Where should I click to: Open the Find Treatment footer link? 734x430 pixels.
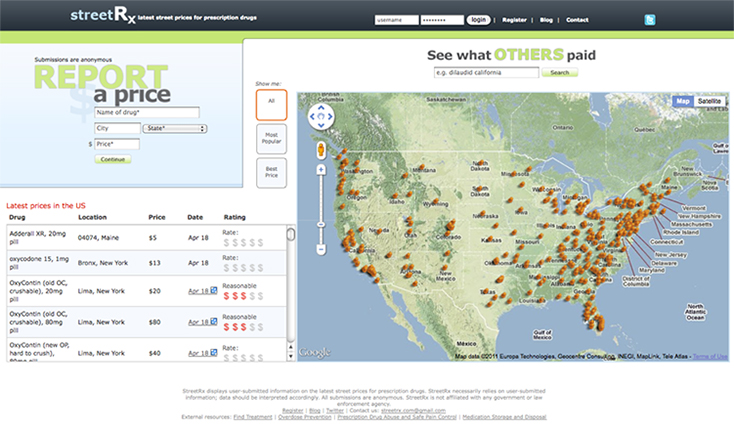pyautogui.click(x=253, y=417)
